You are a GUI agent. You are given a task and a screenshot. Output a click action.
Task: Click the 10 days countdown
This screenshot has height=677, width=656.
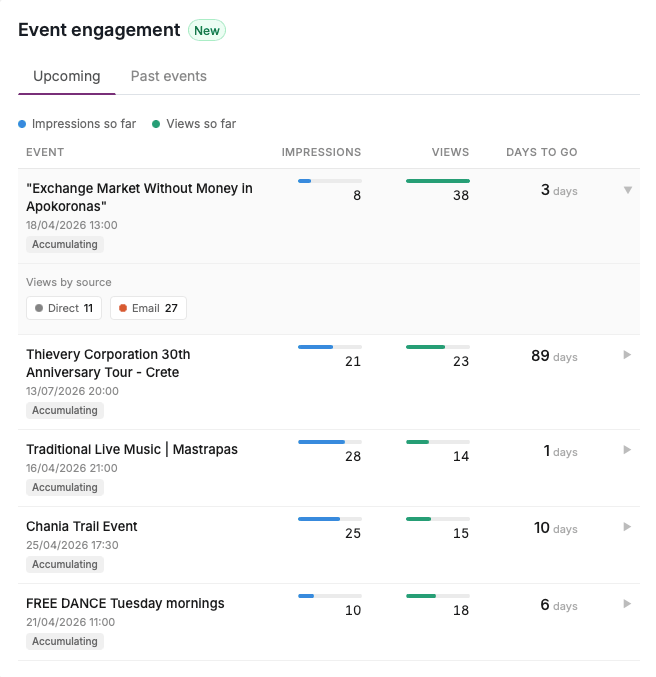point(555,528)
